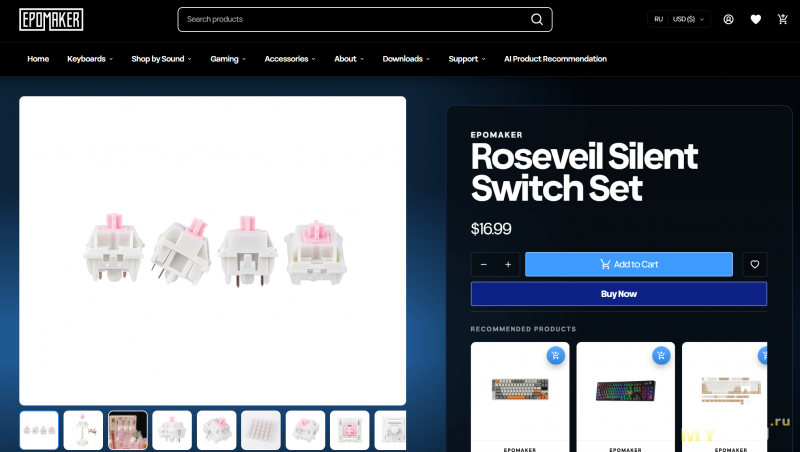Open the wishlist heart icon in header

[x=756, y=19]
